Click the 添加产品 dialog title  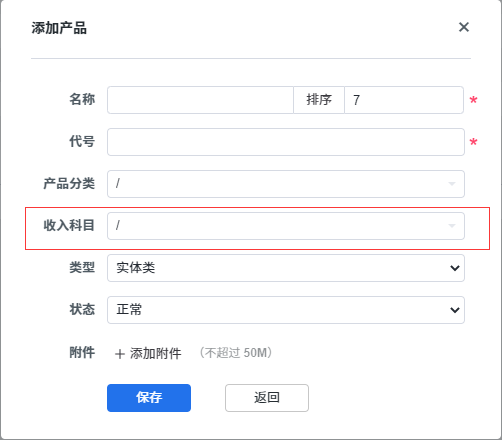pyautogui.click(x=59, y=28)
